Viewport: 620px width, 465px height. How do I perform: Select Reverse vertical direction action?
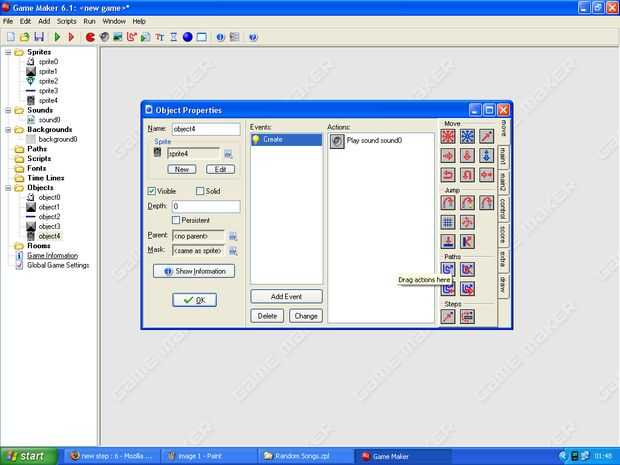467,175
